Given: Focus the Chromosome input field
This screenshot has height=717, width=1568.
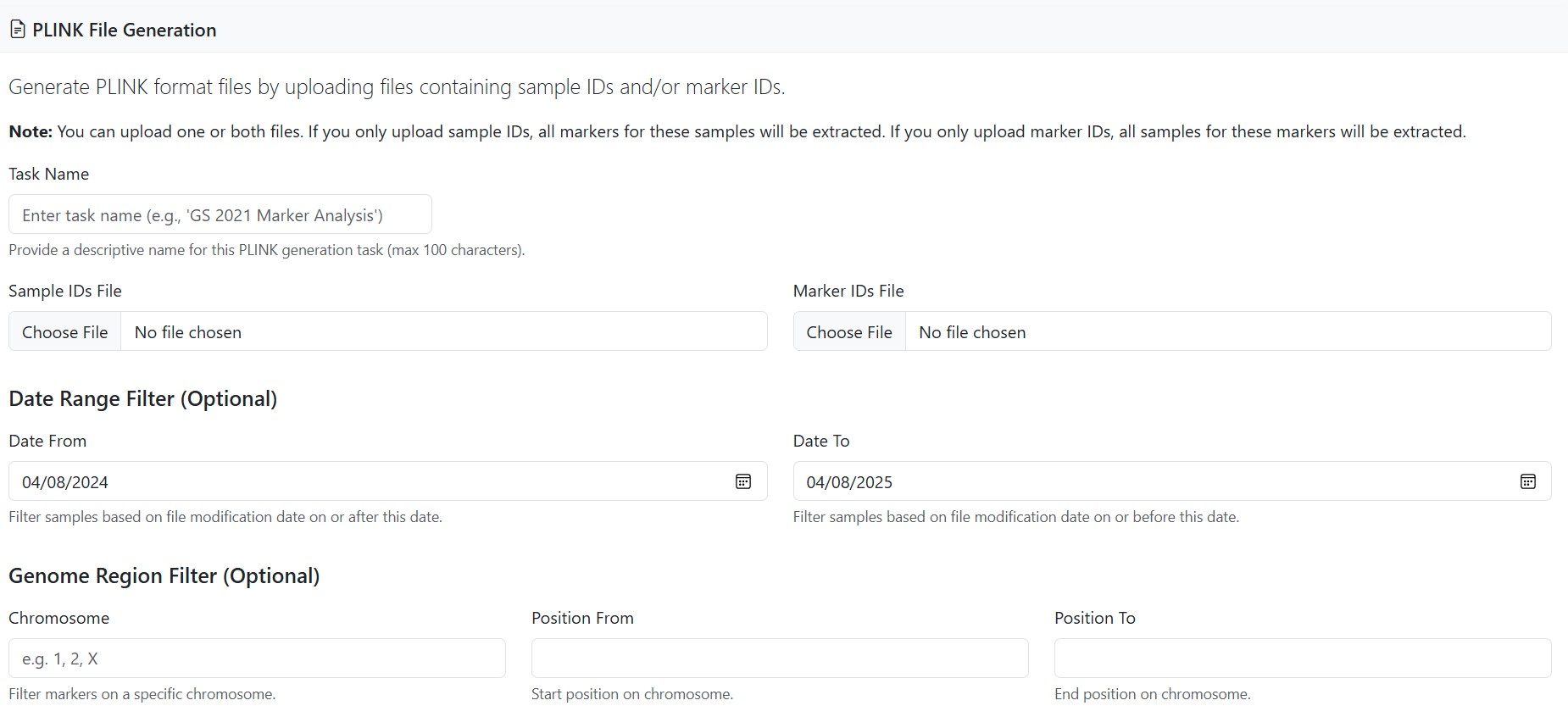Looking at the screenshot, I should tap(257, 658).
